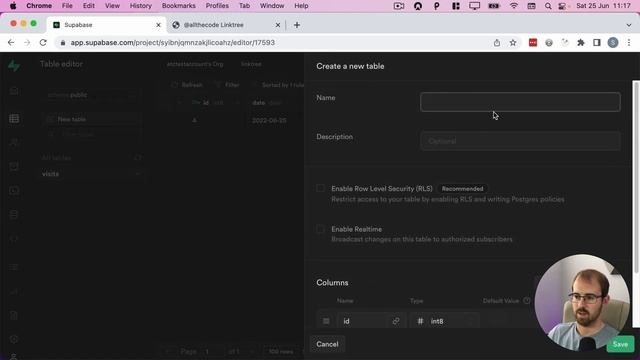Click the green Save button
This screenshot has width=640, height=360.
[620, 344]
